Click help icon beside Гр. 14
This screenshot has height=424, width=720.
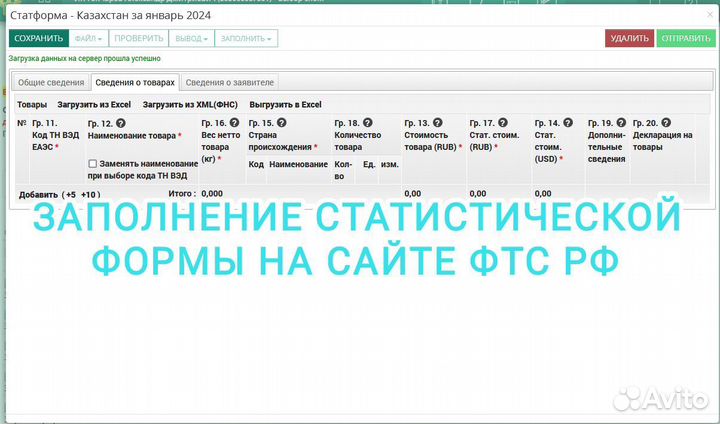pos(568,123)
